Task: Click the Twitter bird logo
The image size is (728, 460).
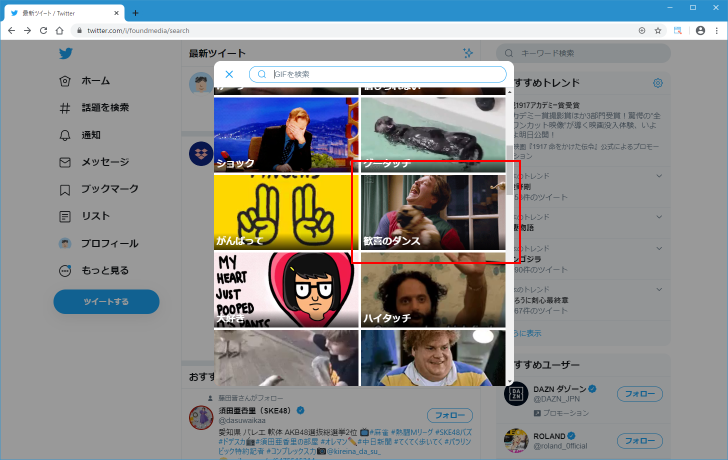Action: tap(65, 53)
